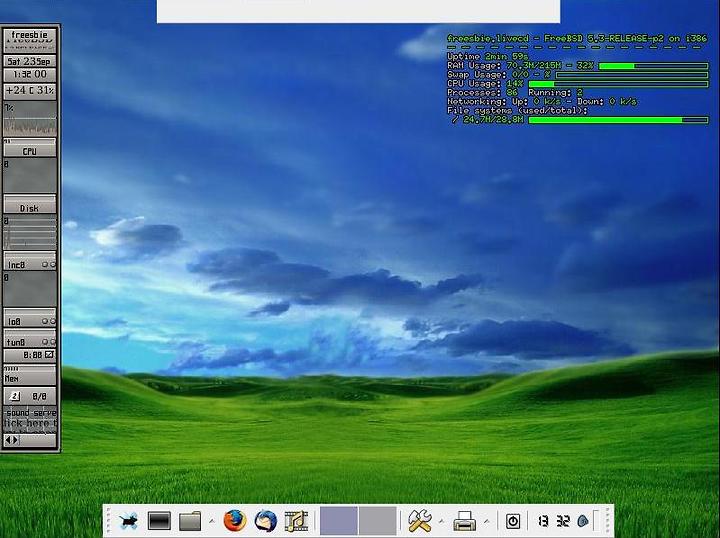Click the Processes 86 text
This screenshot has width=720, height=538.
[483, 92]
